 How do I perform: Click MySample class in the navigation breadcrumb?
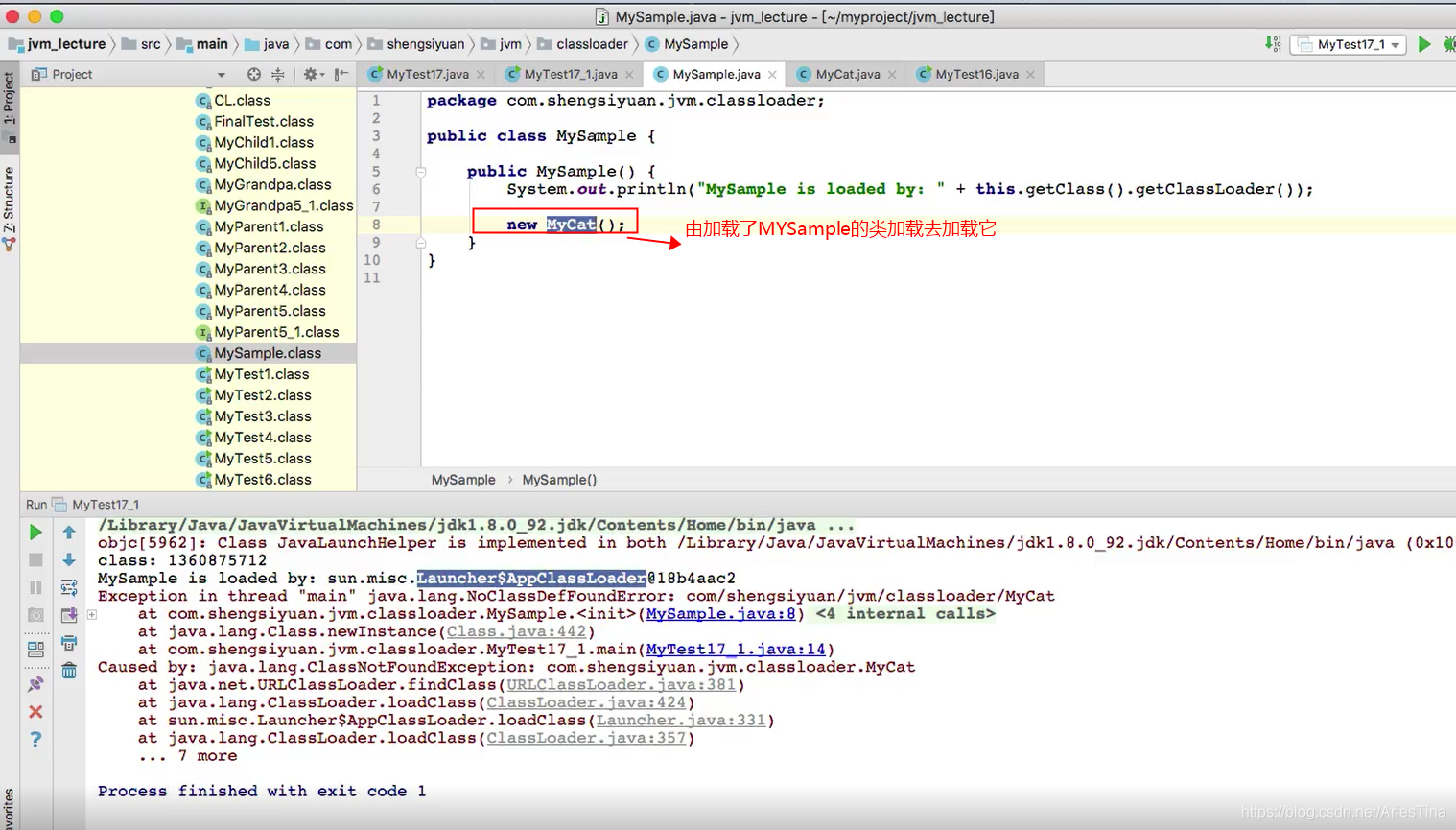pyautogui.click(x=687, y=44)
